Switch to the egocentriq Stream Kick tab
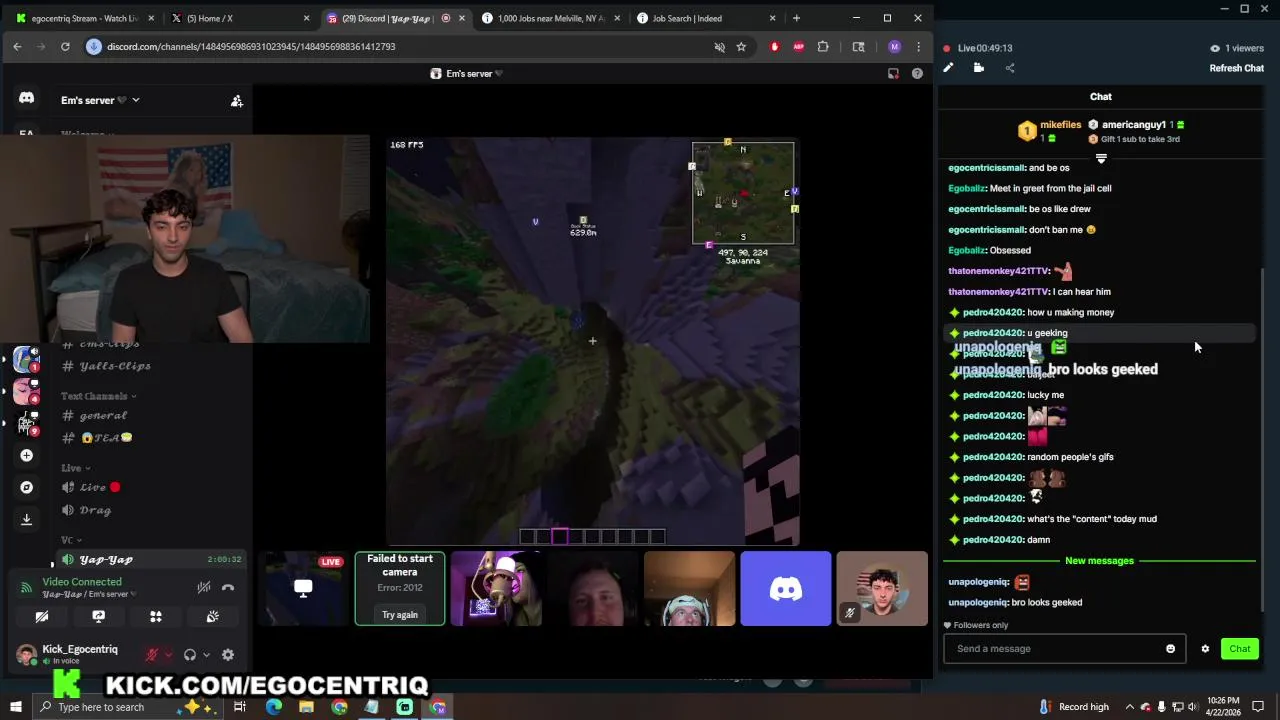Screen dimensions: 1280x720 tap(84, 18)
